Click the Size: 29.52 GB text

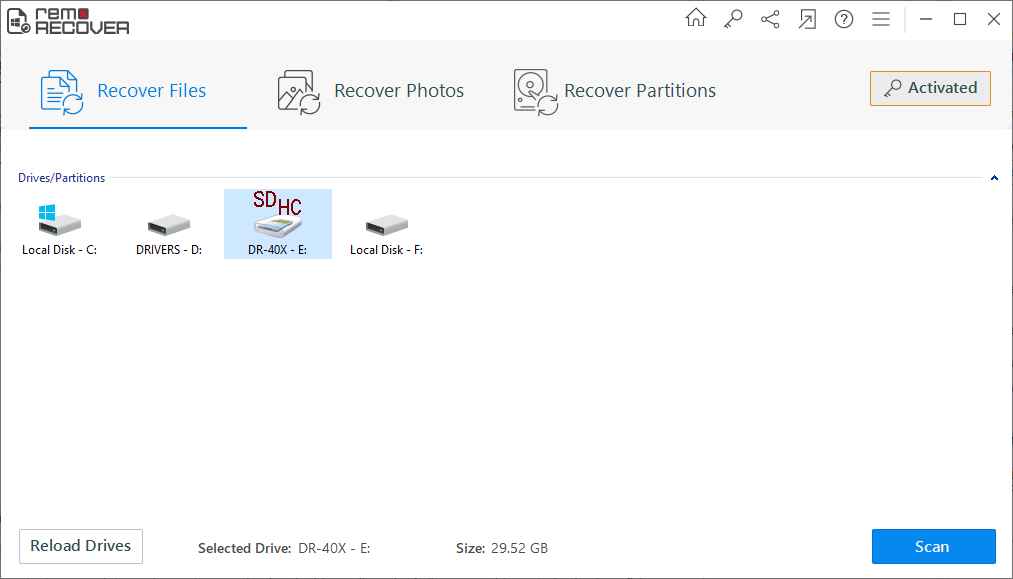tap(502, 549)
